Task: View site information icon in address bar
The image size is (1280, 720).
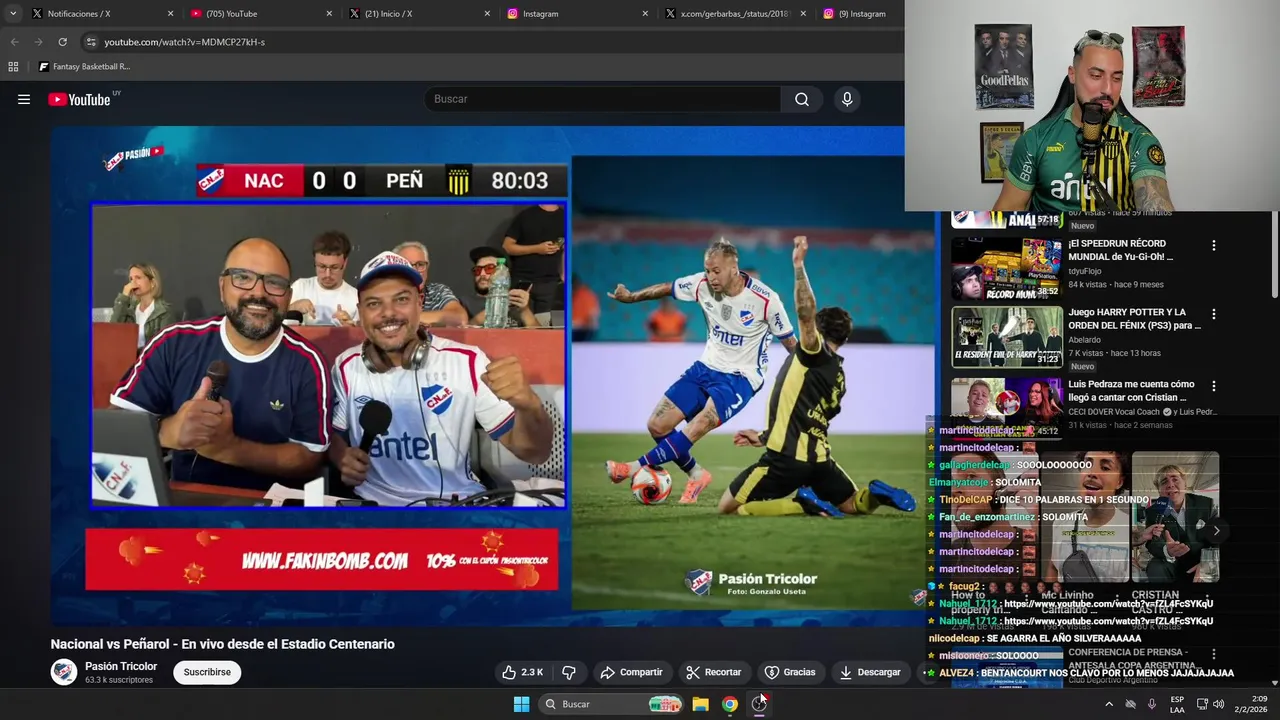Action: (x=91, y=42)
